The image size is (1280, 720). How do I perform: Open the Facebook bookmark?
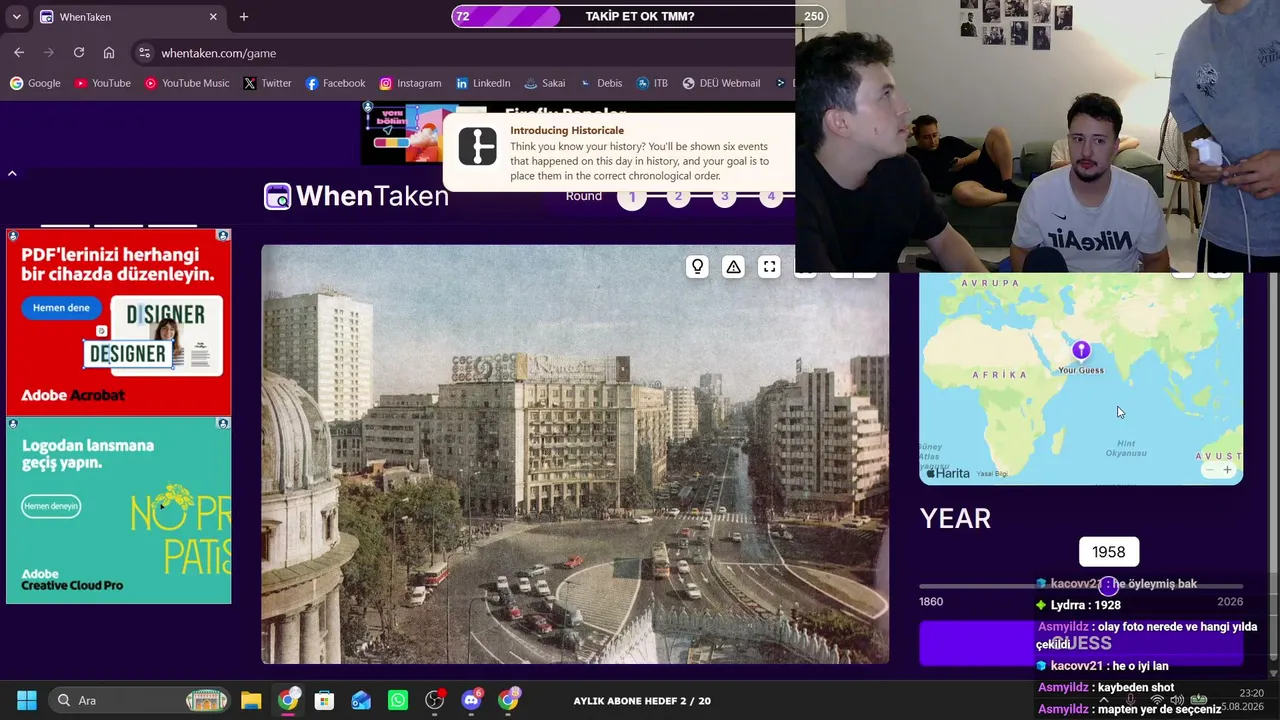point(335,83)
